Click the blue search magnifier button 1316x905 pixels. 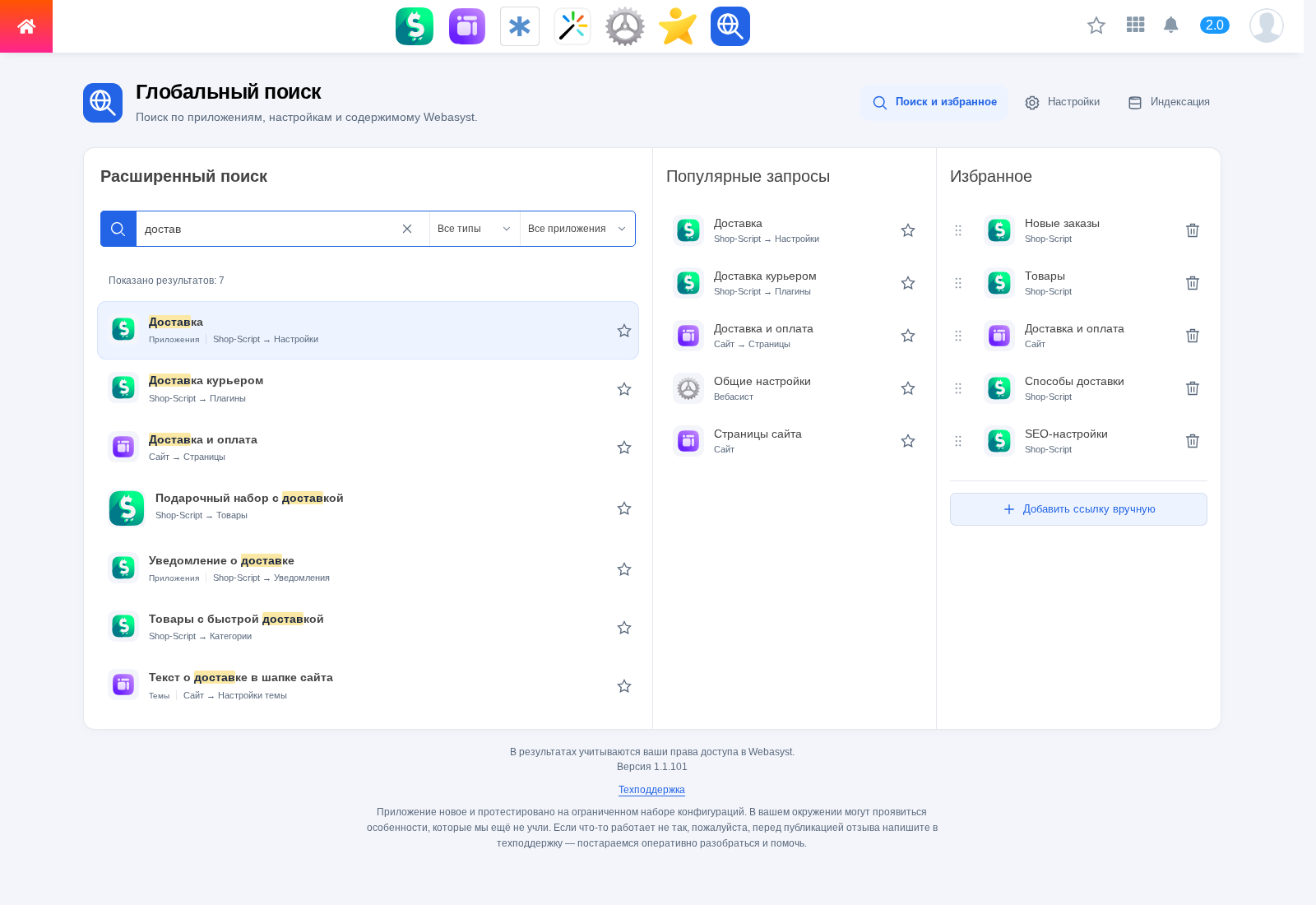tap(118, 229)
